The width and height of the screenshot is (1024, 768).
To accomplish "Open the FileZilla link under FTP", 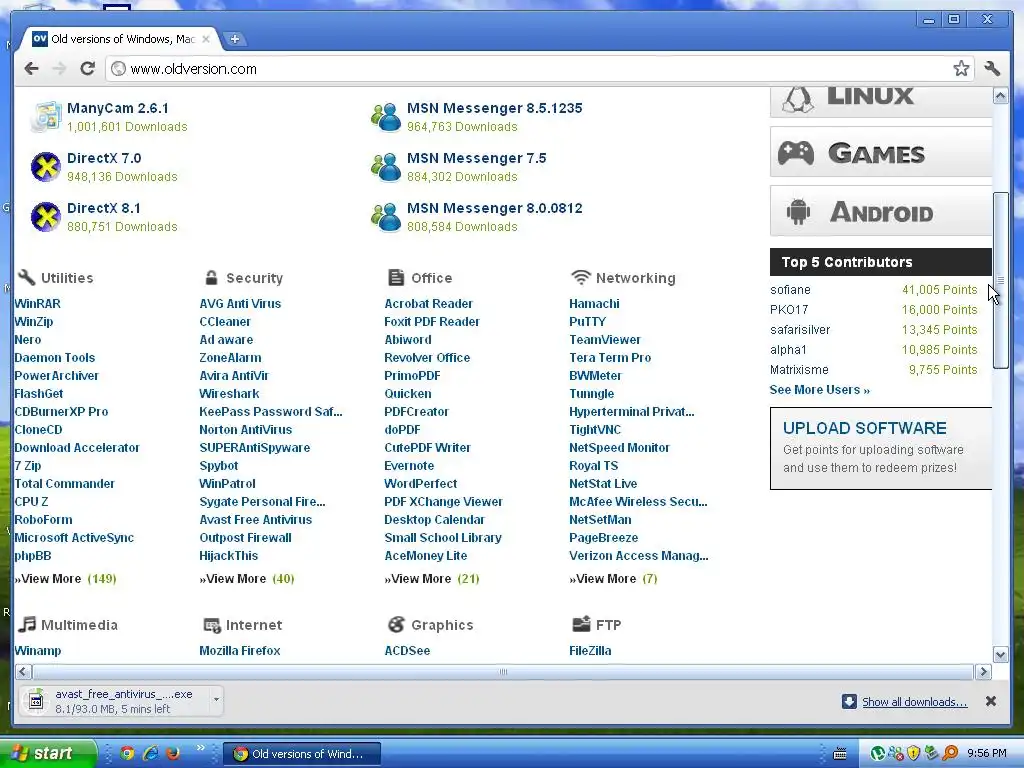I will click(x=590, y=650).
